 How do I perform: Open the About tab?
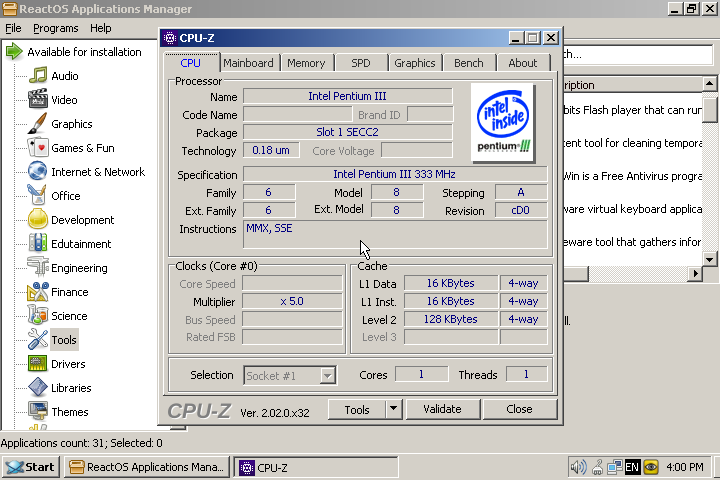point(523,63)
